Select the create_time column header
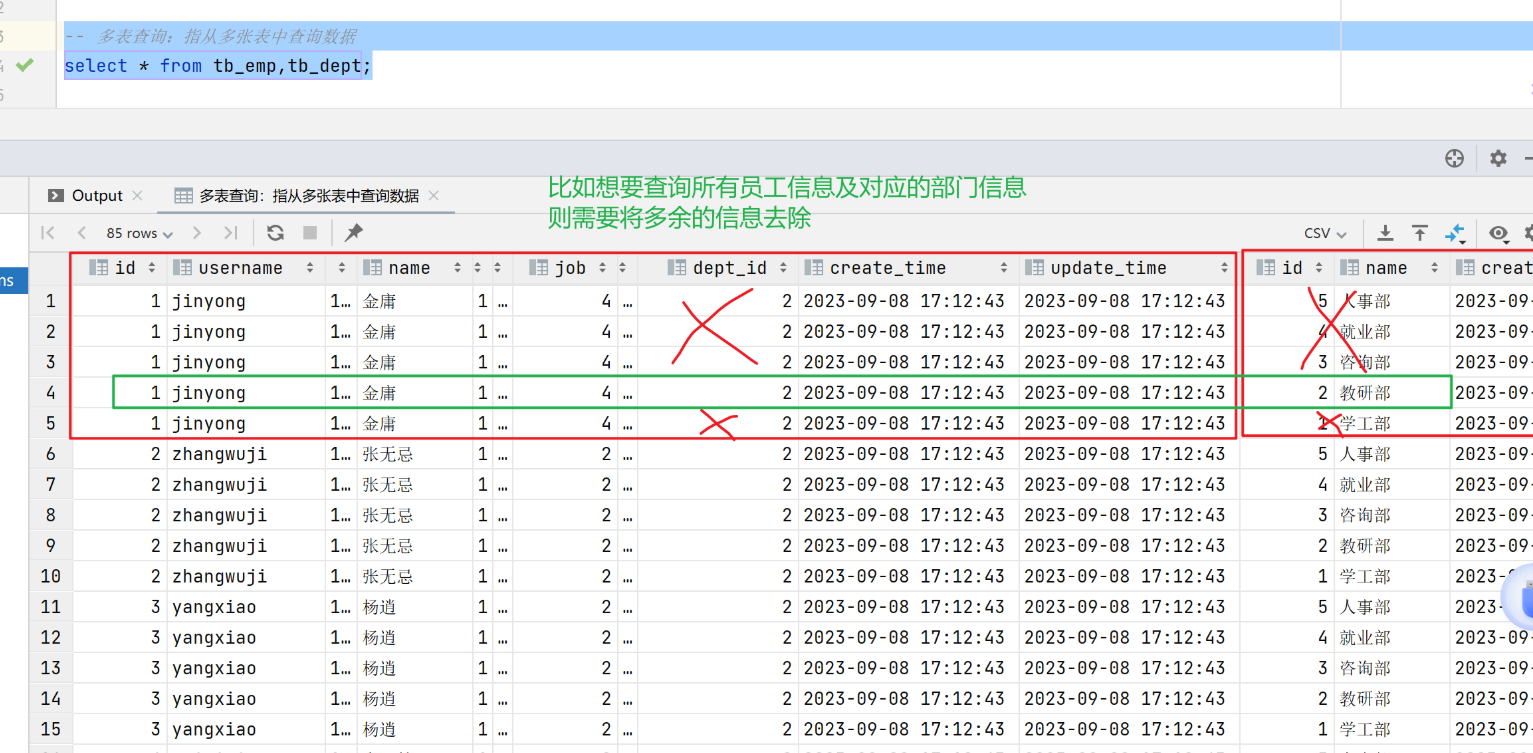The width and height of the screenshot is (1533, 753). [x=908, y=268]
